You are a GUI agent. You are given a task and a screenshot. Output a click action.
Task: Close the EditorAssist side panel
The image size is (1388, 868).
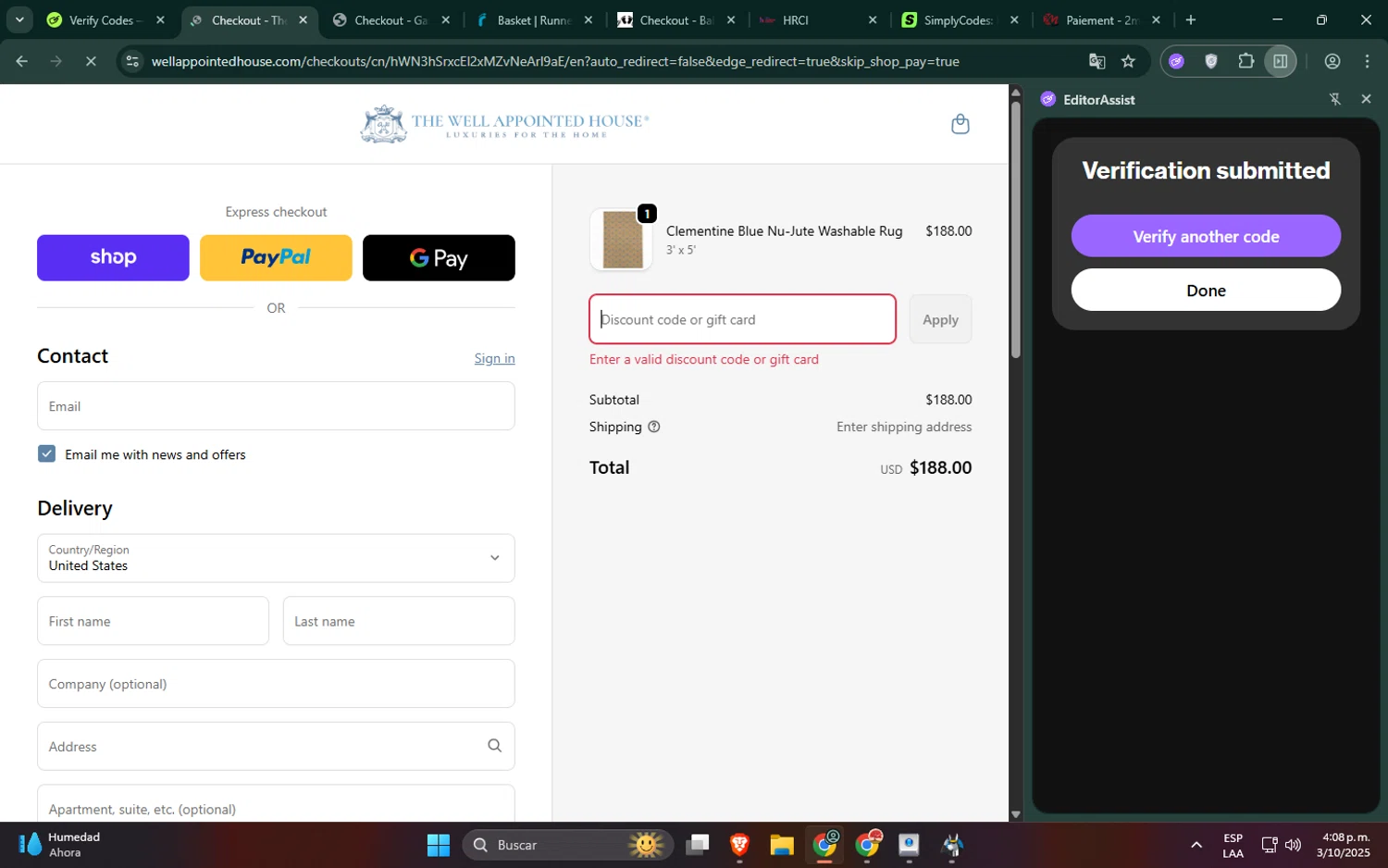point(1366,99)
